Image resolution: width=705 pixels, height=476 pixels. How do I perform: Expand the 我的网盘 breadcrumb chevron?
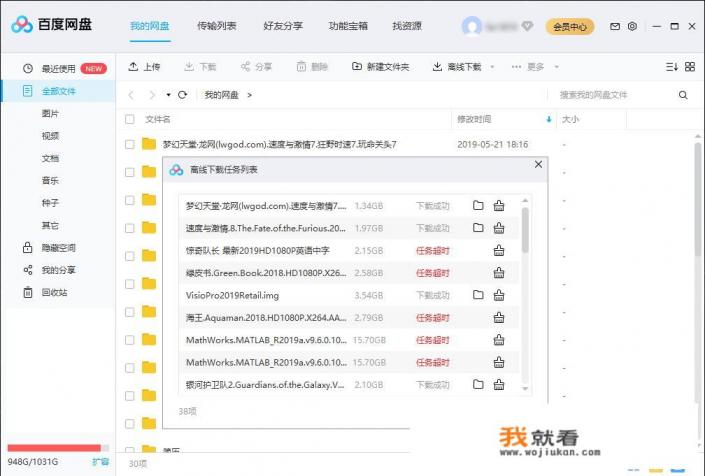coord(250,95)
